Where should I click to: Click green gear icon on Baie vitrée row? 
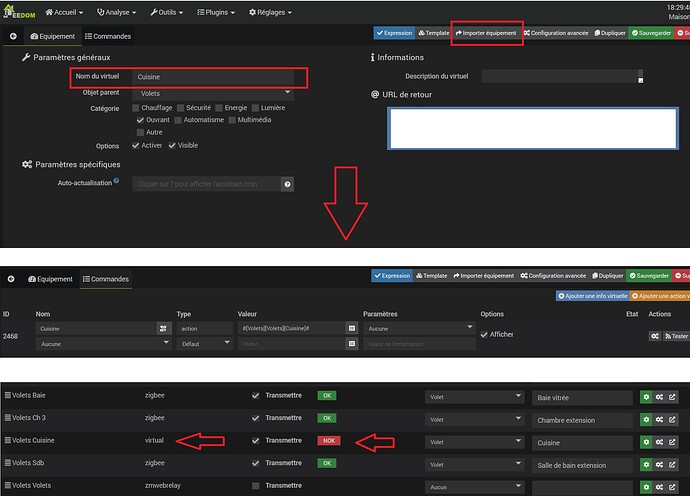click(x=646, y=397)
